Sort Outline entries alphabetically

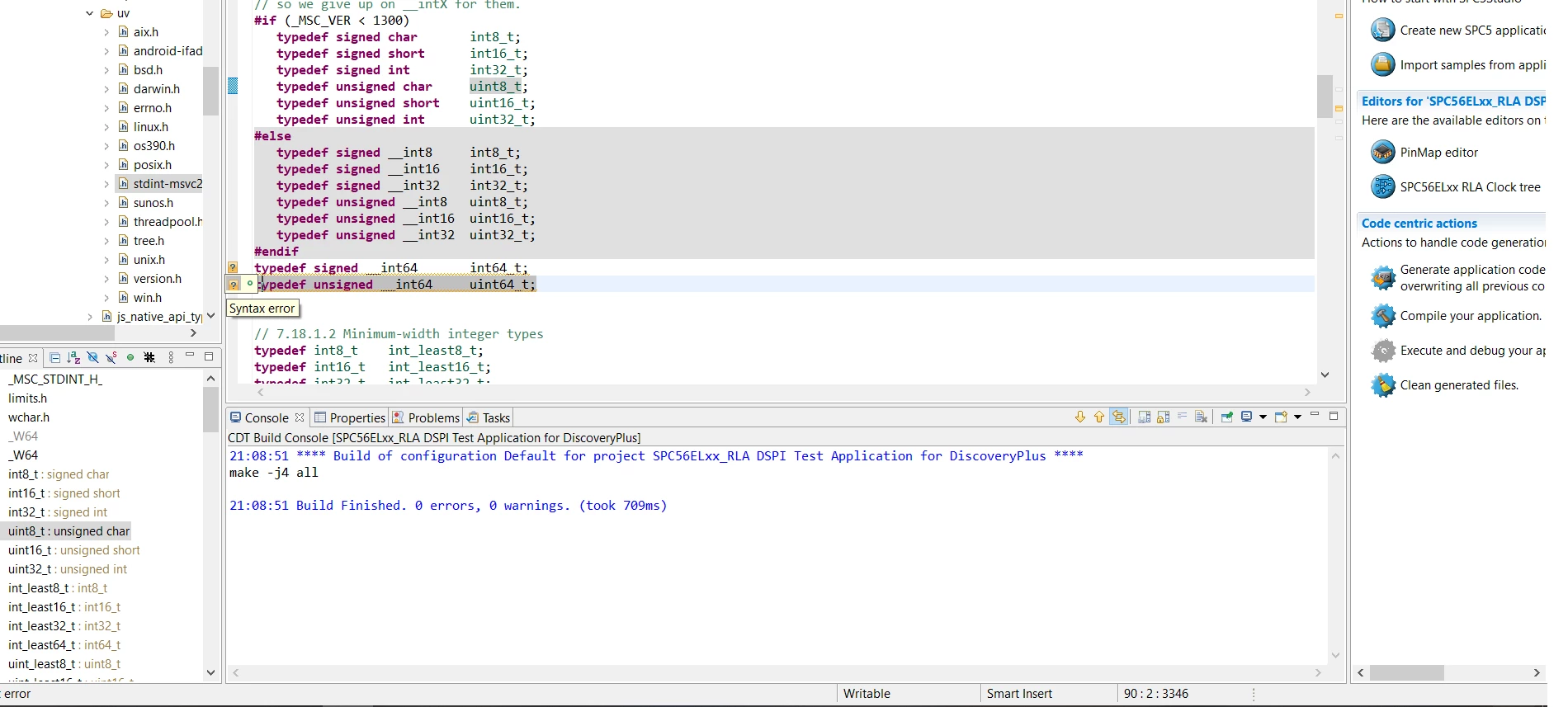(73, 357)
